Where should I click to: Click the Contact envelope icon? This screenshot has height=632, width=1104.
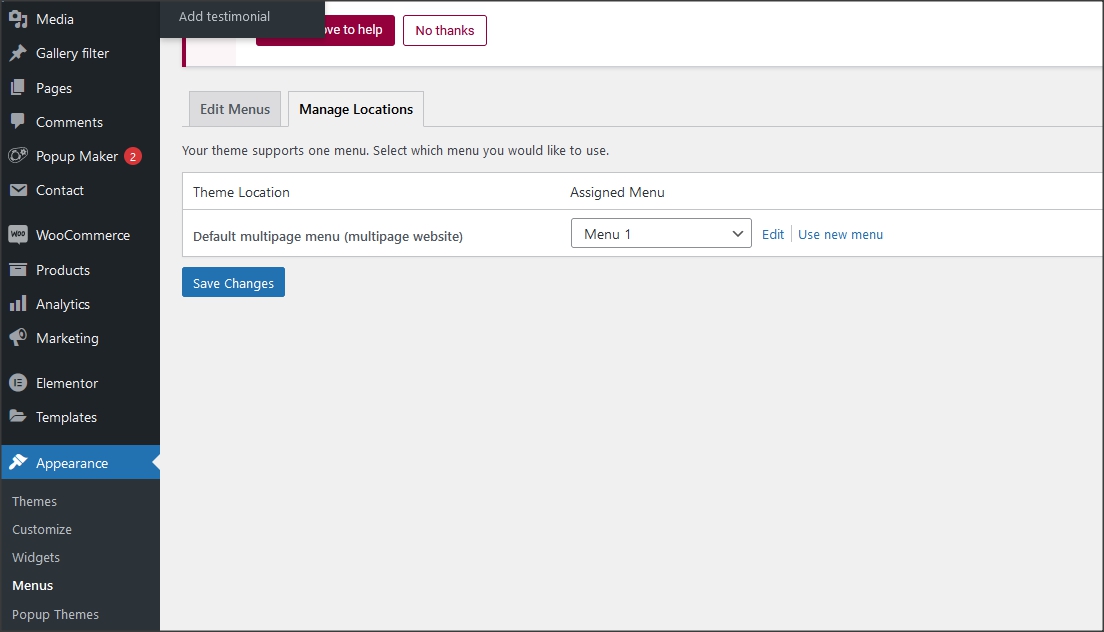(x=18, y=190)
